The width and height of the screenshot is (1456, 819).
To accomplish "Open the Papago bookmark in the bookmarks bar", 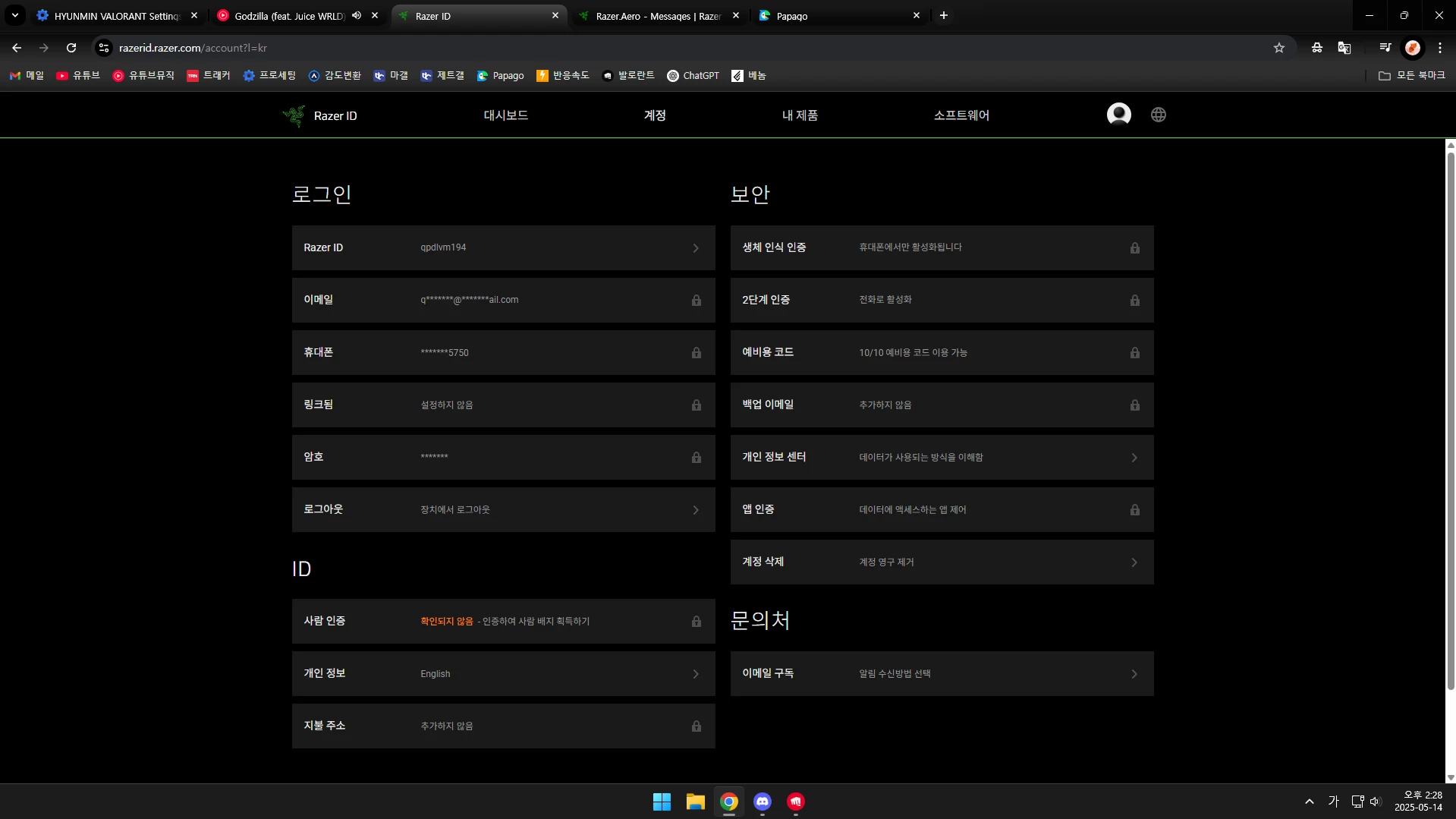I will click(x=500, y=76).
